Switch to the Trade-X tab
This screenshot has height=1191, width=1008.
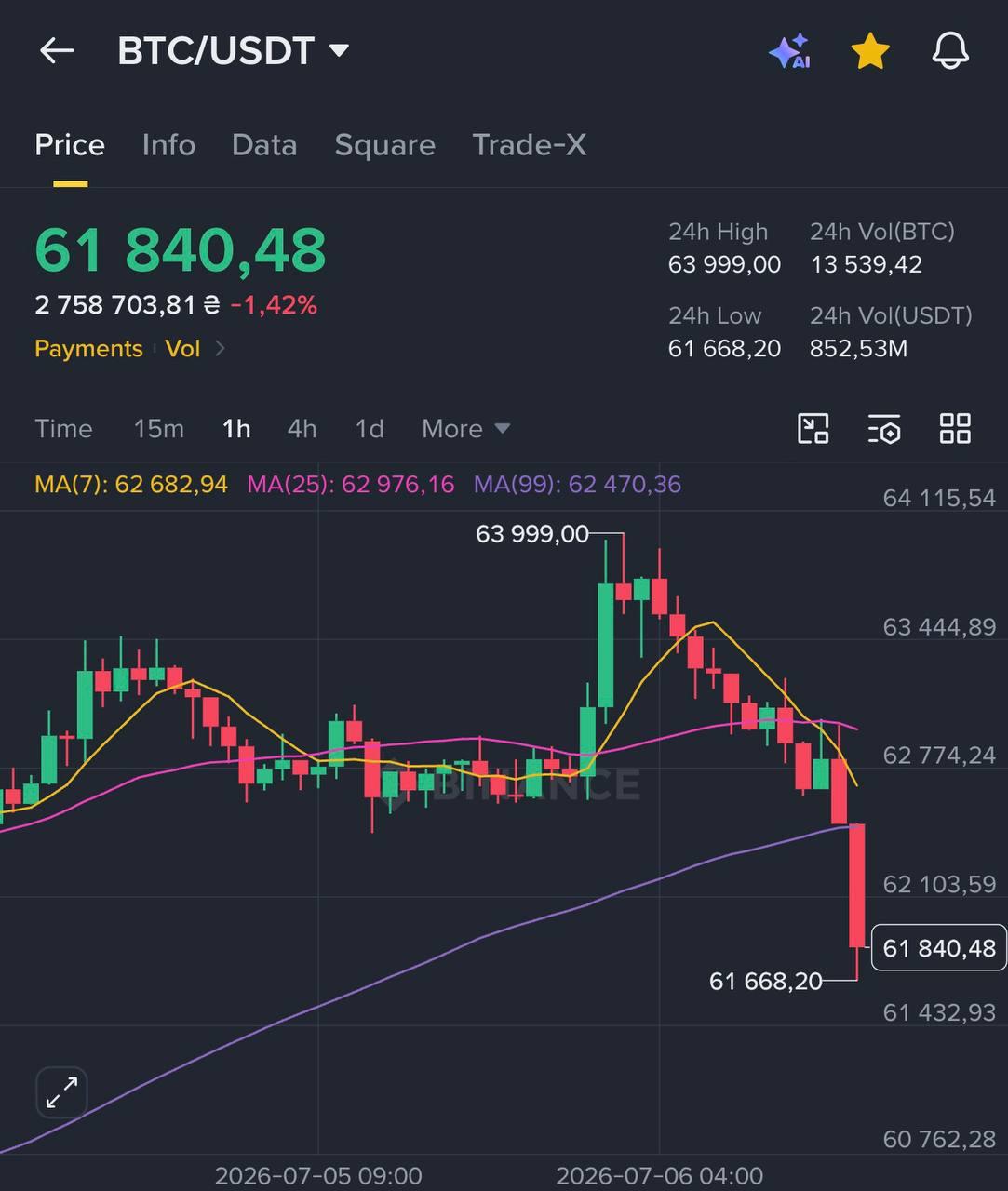tap(529, 145)
